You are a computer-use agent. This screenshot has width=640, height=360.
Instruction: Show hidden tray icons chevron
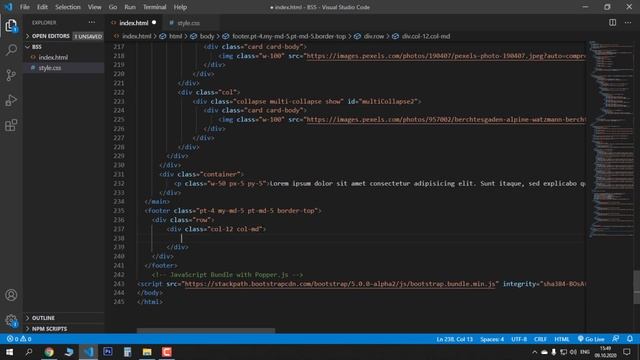[x=534, y=352]
